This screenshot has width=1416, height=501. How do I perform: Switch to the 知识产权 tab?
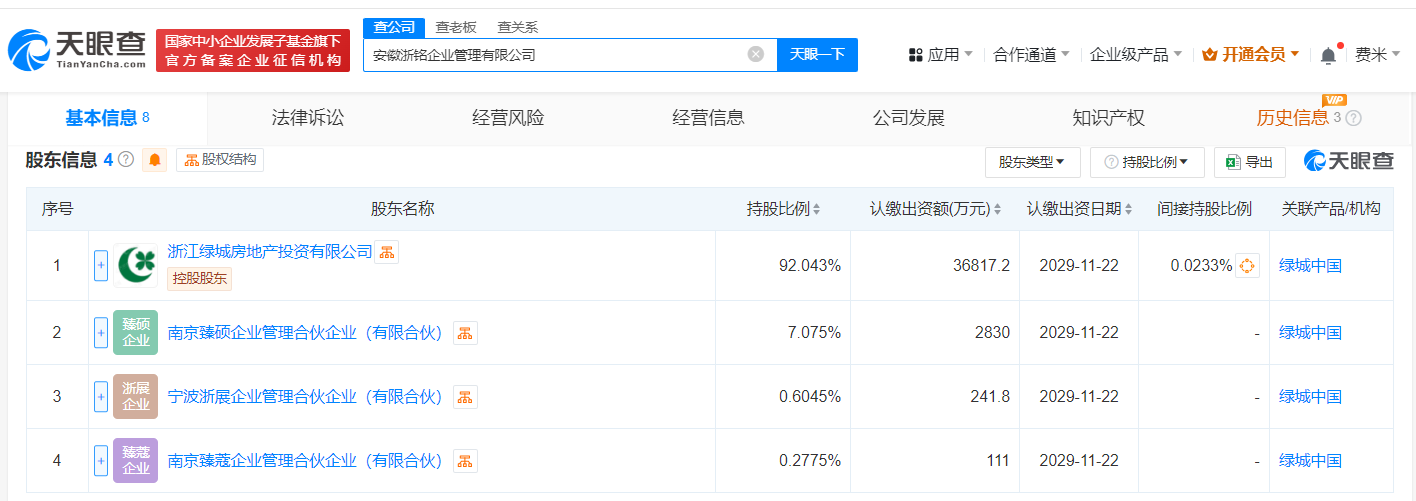(x=1108, y=118)
